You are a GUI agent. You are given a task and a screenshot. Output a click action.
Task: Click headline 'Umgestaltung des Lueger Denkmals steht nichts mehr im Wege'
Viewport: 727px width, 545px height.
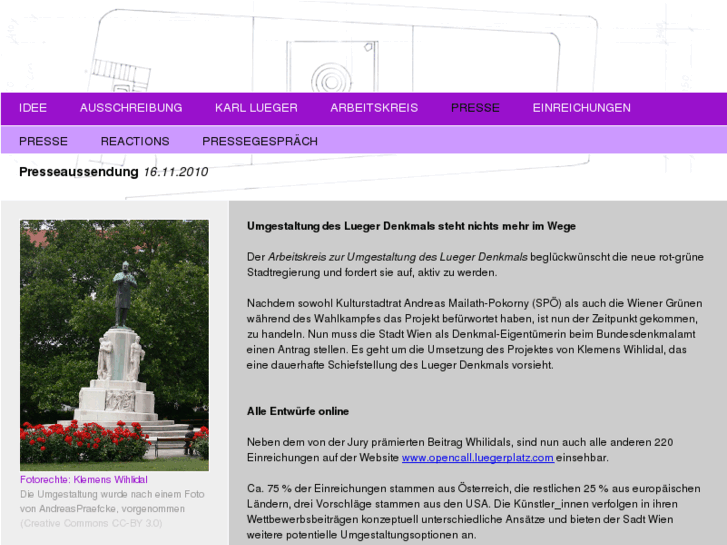pos(411,226)
